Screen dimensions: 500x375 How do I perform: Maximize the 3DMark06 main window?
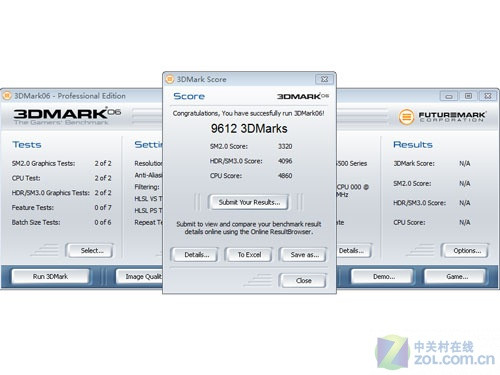pyautogui.click(x=468, y=96)
